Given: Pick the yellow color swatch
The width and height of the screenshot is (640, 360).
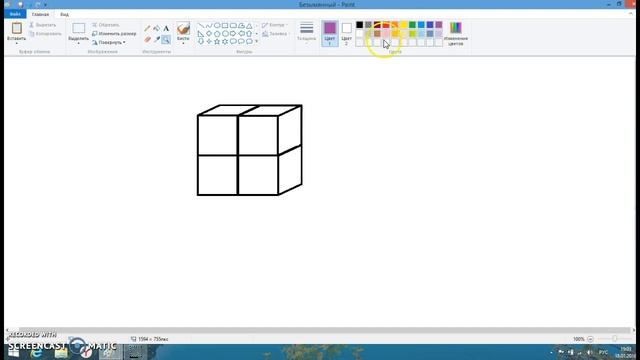Looking at the screenshot, I should [403, 25].
